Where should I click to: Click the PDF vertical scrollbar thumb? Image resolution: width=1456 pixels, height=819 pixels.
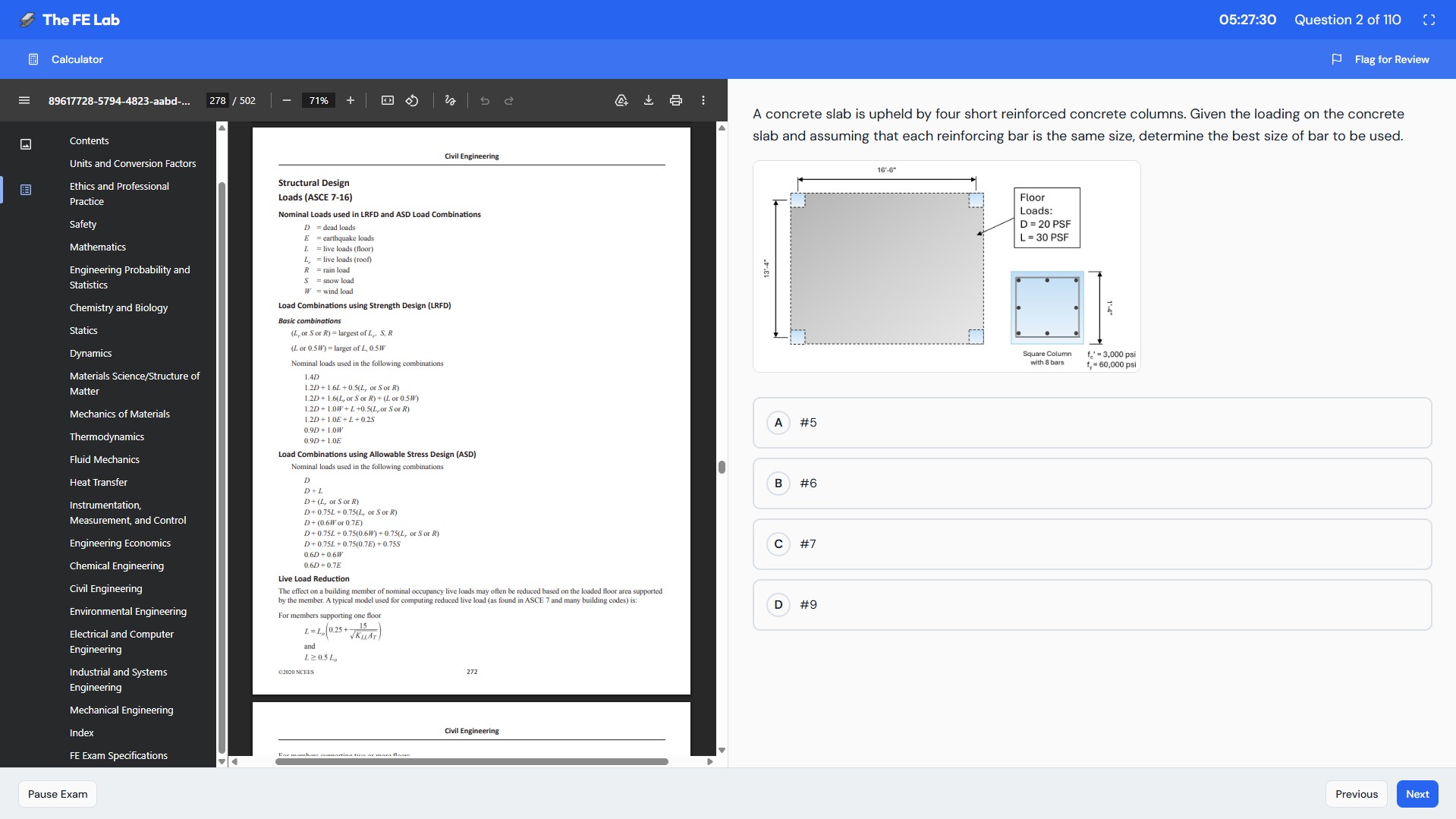pyautogui.click(x=722, y=467)
